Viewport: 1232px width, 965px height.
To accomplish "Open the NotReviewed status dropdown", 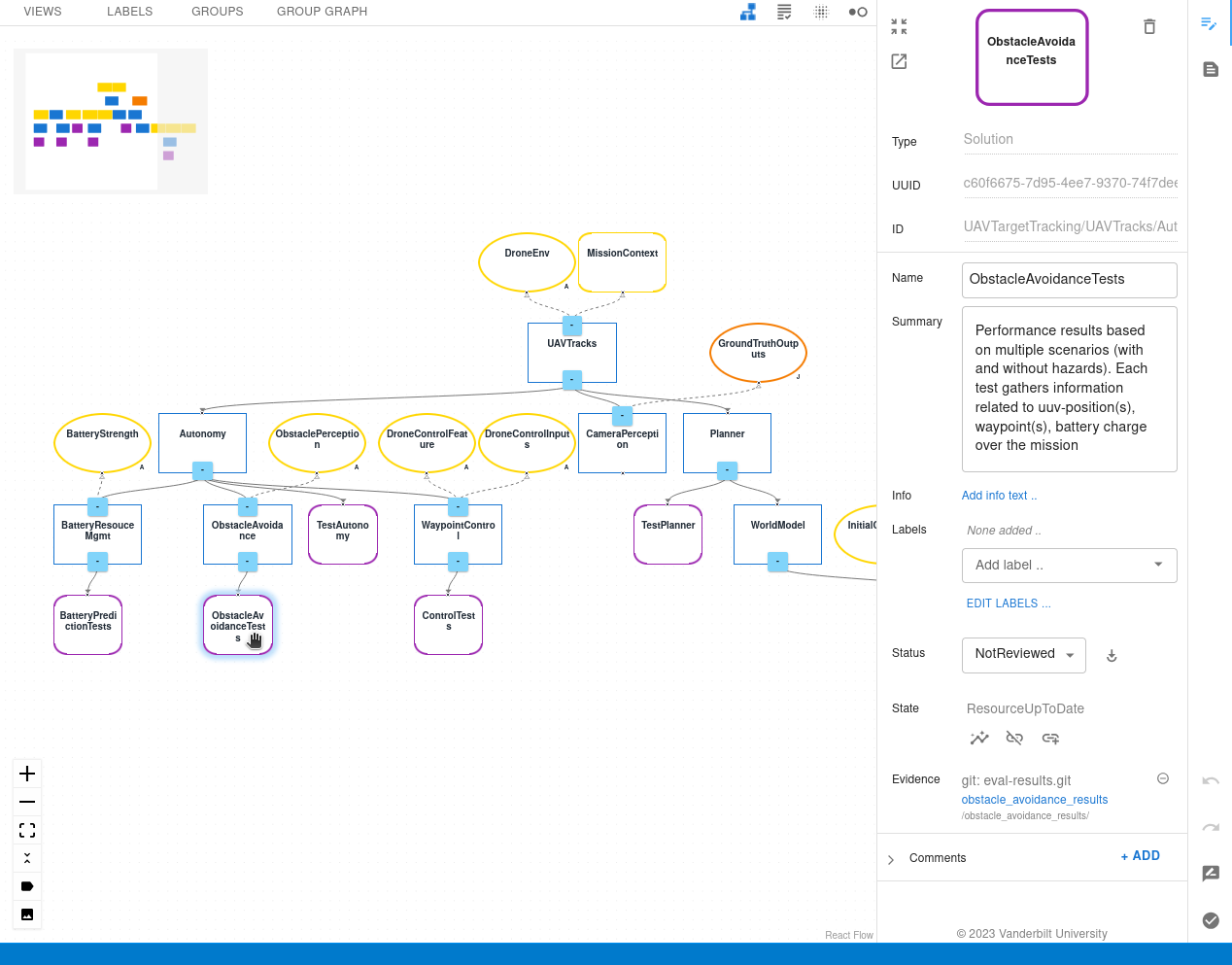I will pyautogui.click(x=1024, y=654).
